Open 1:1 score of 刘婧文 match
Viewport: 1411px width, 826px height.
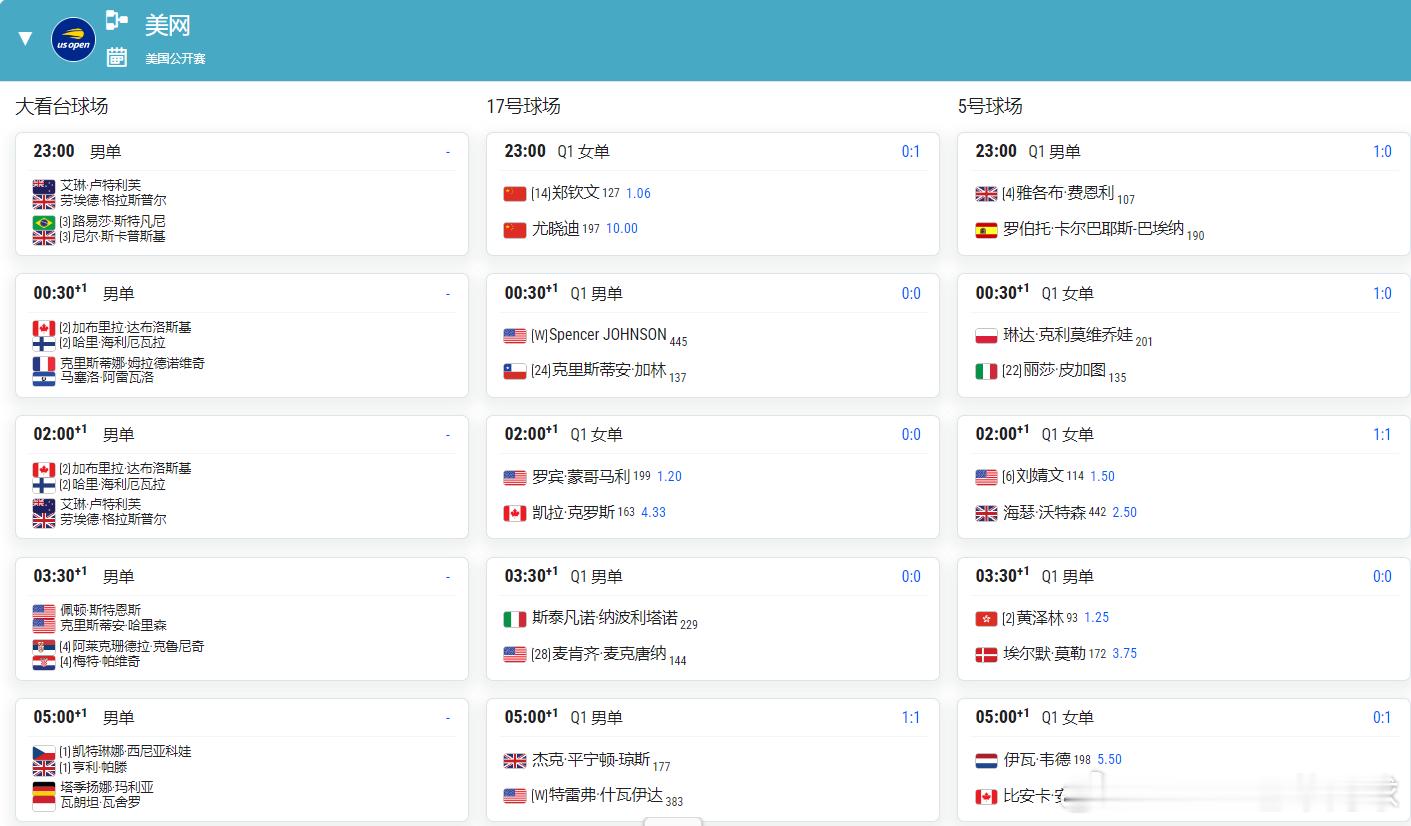click(x=1382, y=435)
